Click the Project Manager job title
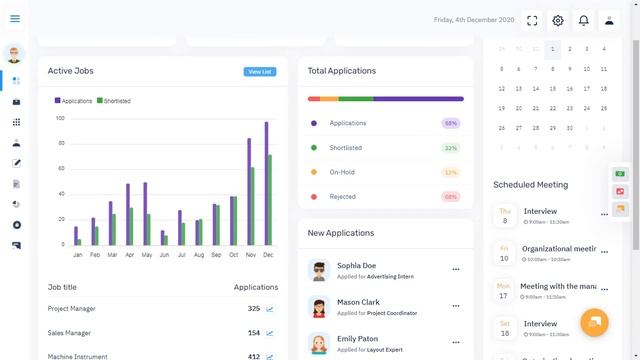 click(71, 309)
